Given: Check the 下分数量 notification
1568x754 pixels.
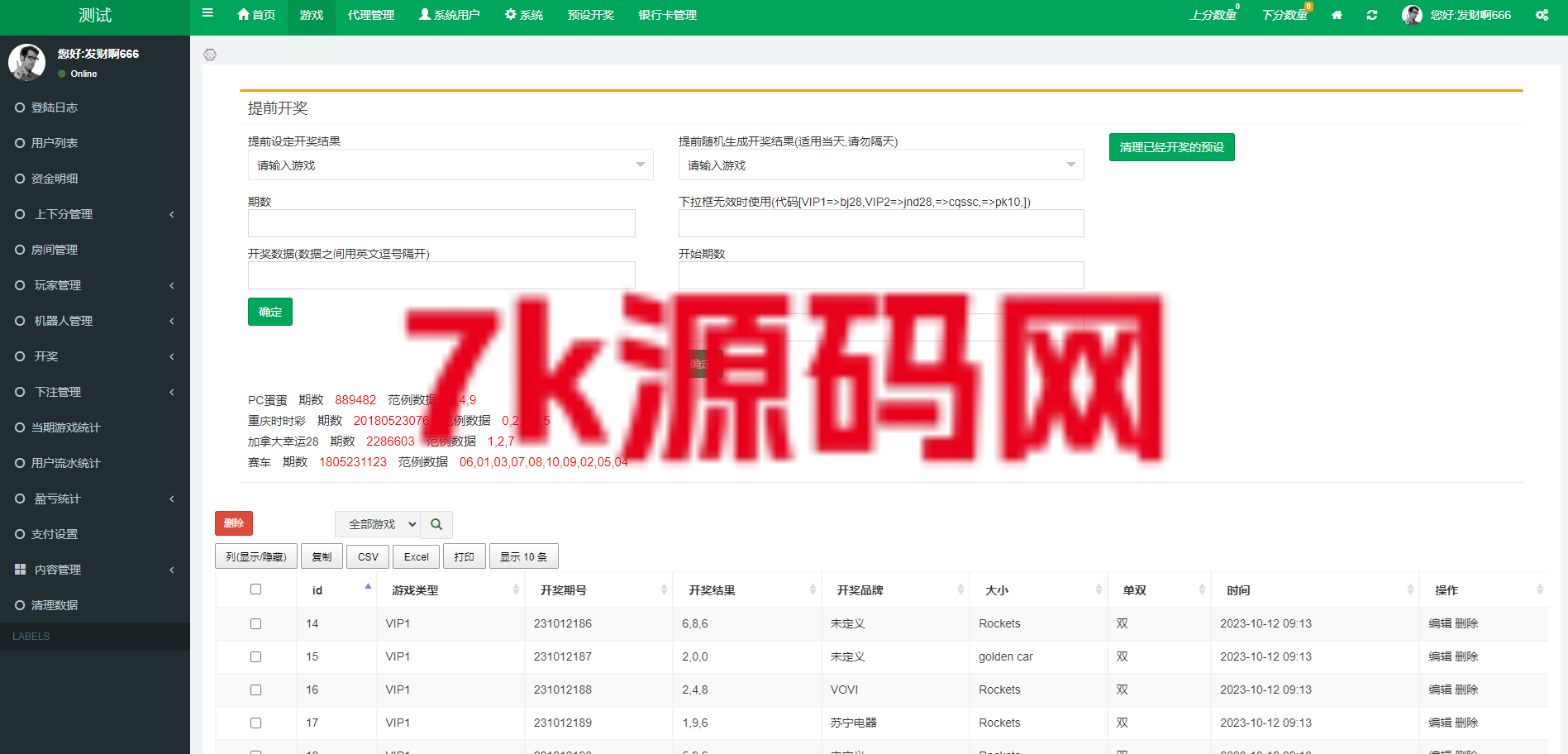Looking at the screenshot, I should point(1286,15).
